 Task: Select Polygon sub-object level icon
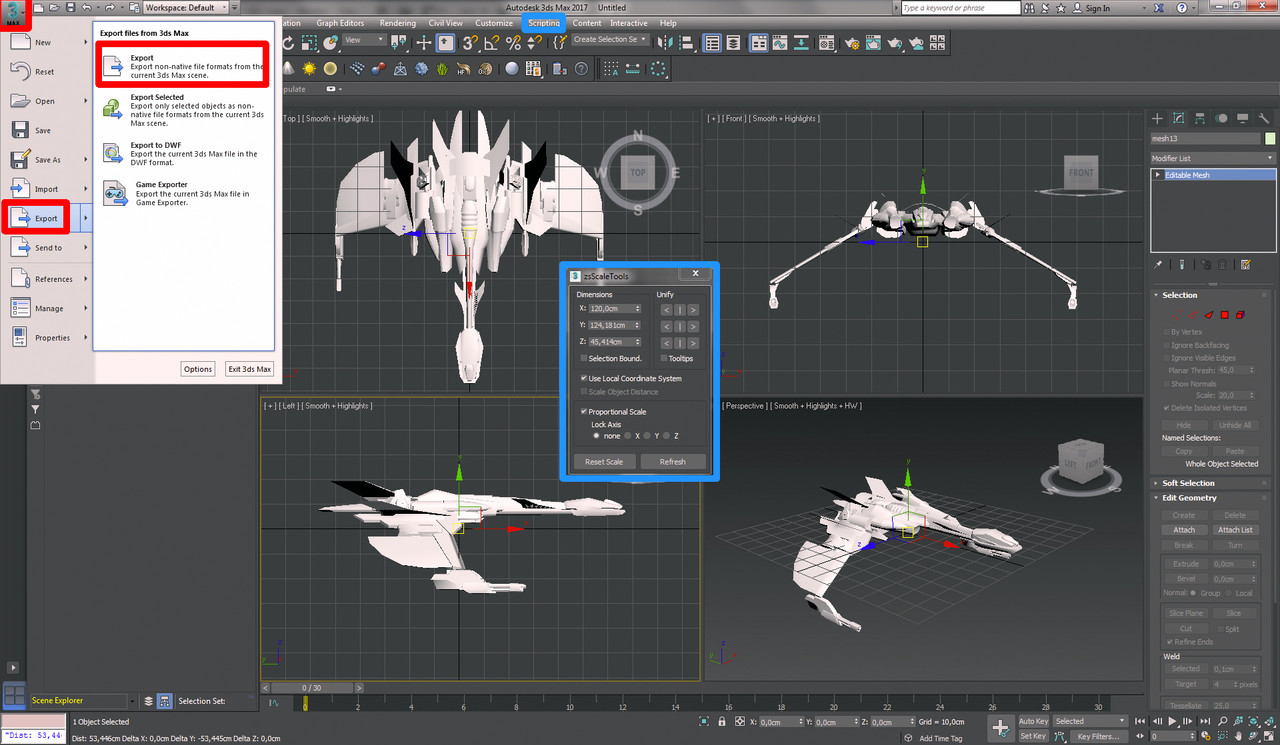point(1224,314)
